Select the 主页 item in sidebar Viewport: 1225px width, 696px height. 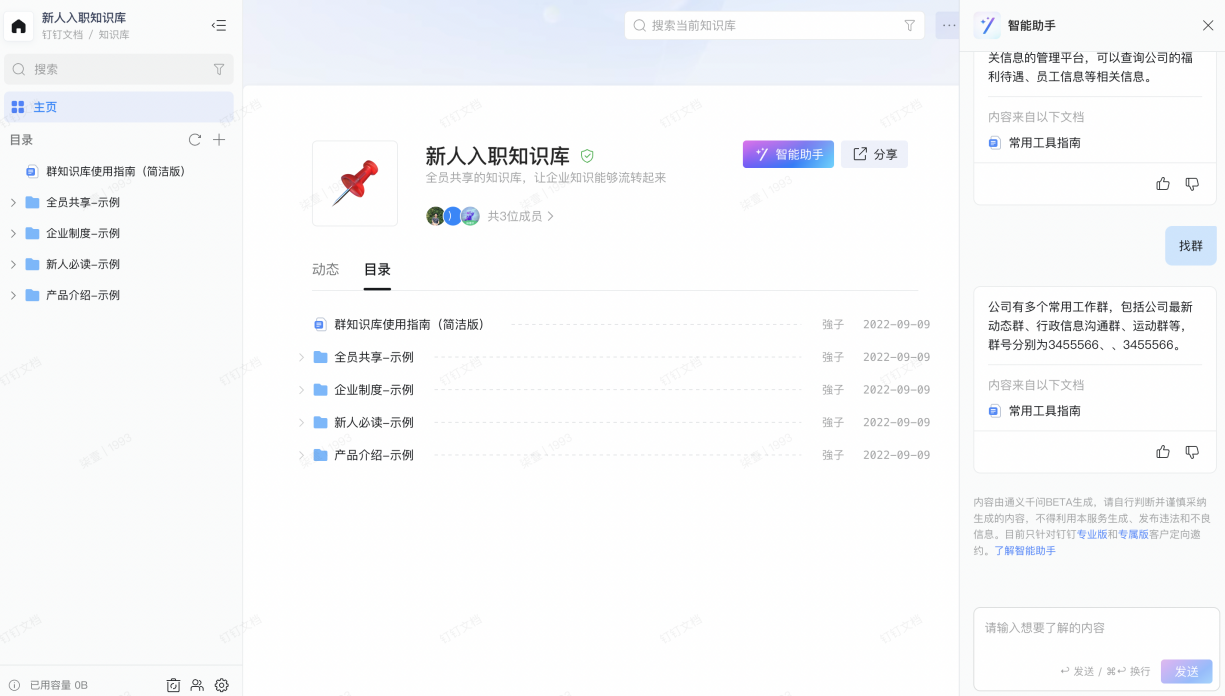(119, 107)
